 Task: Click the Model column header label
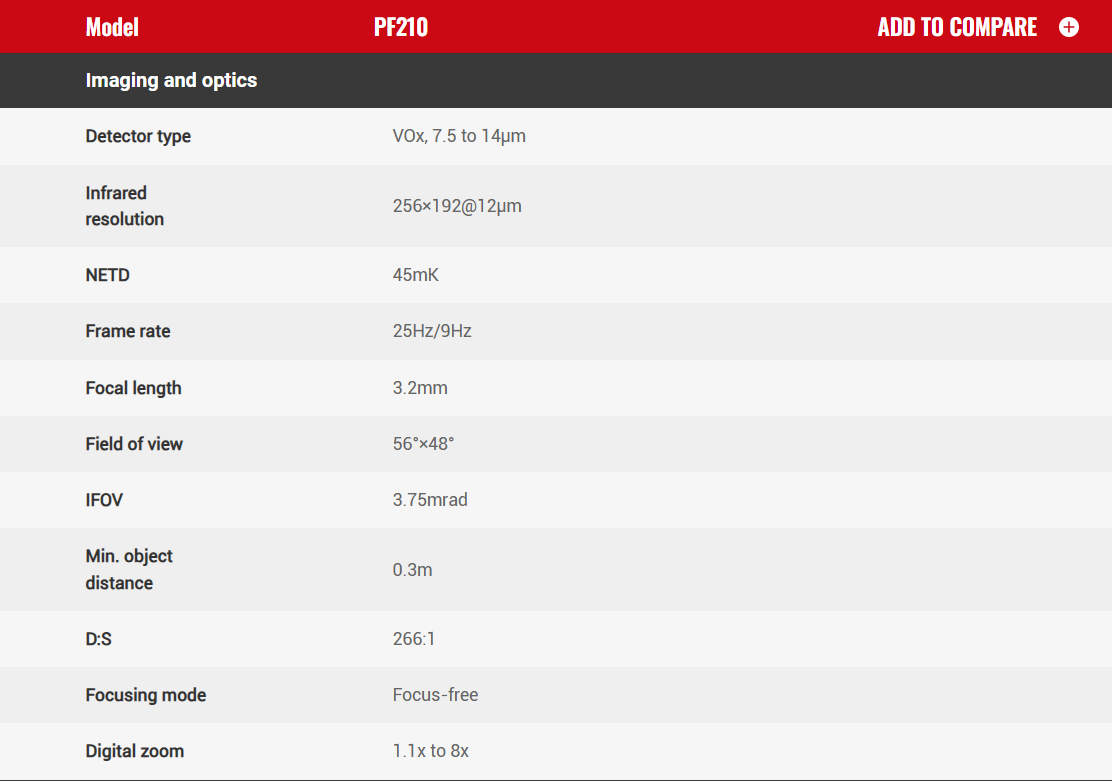(x=112, y=27)
